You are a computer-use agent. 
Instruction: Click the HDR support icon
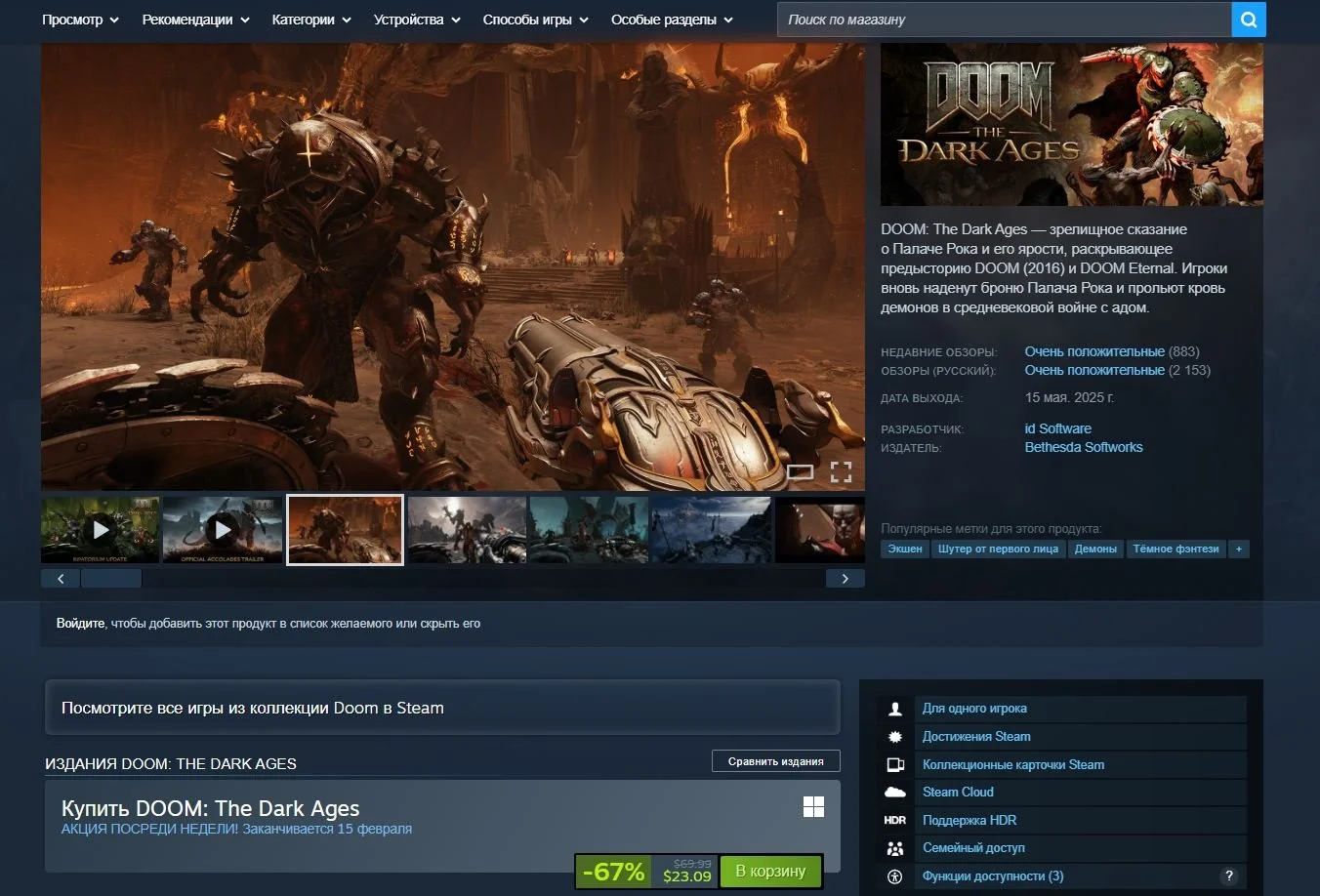tap(894, 821)
